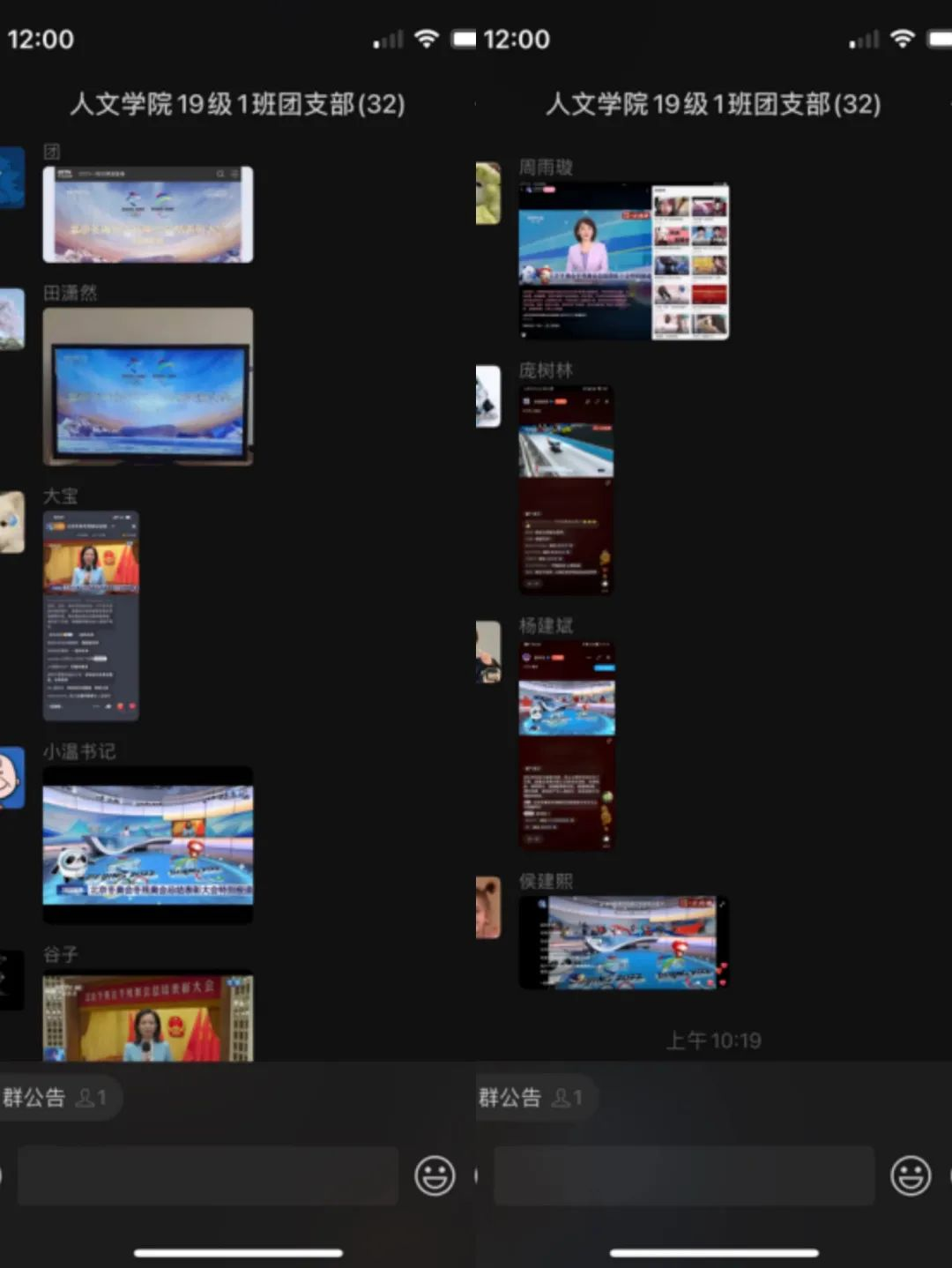Tap 大宝's avatar icon
Viewport: 952px width, 1268px height.
[11, 522]
